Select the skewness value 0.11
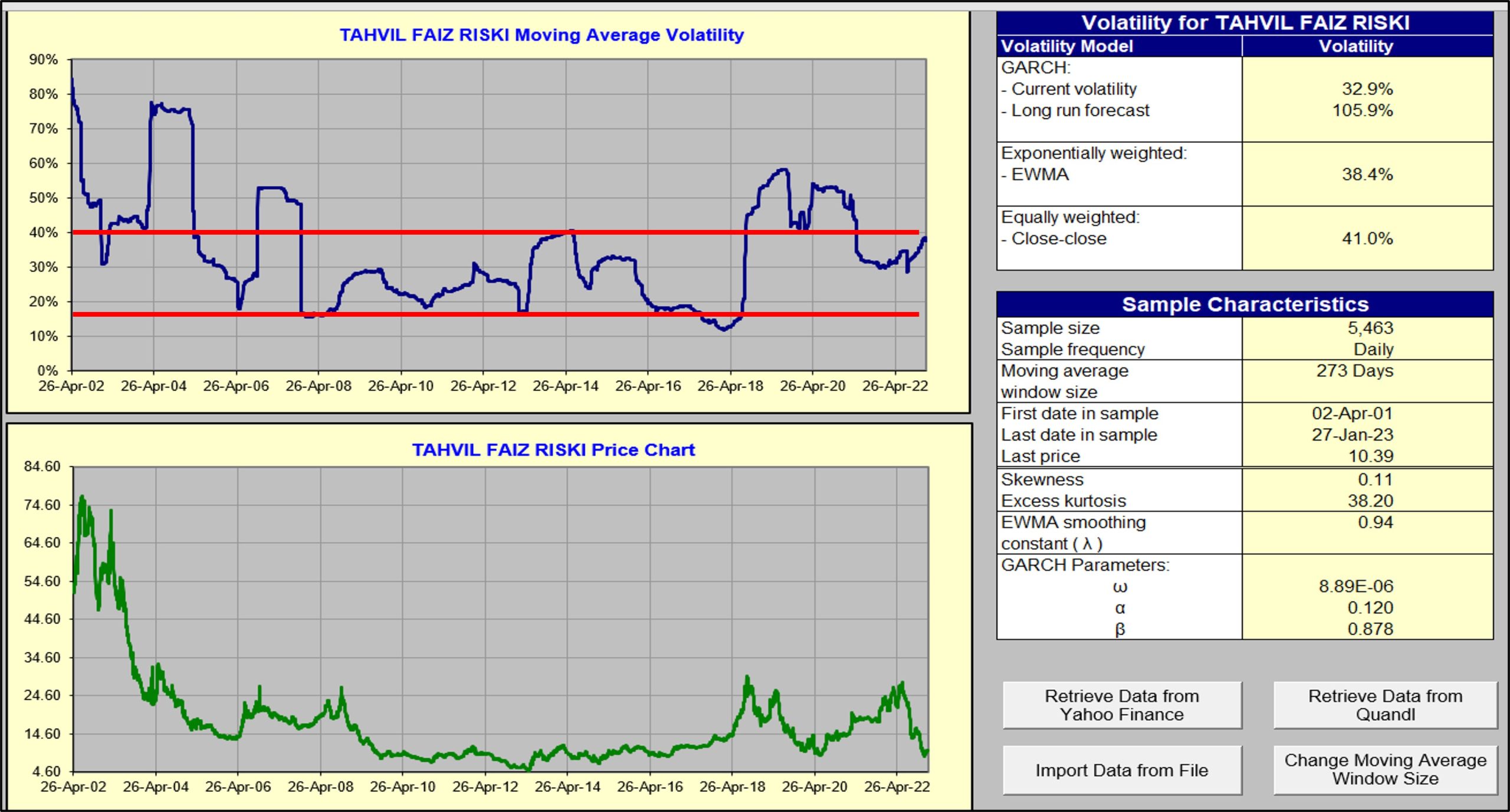The image size is (1510, 812). click(x=1376, y=479)
